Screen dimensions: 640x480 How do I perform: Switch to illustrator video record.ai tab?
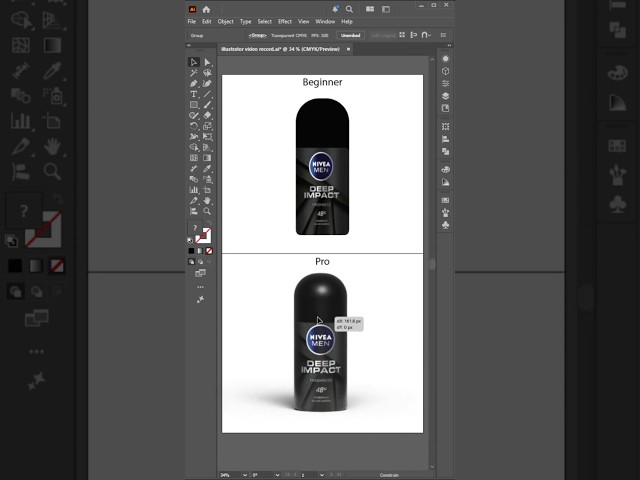point(280,49)
